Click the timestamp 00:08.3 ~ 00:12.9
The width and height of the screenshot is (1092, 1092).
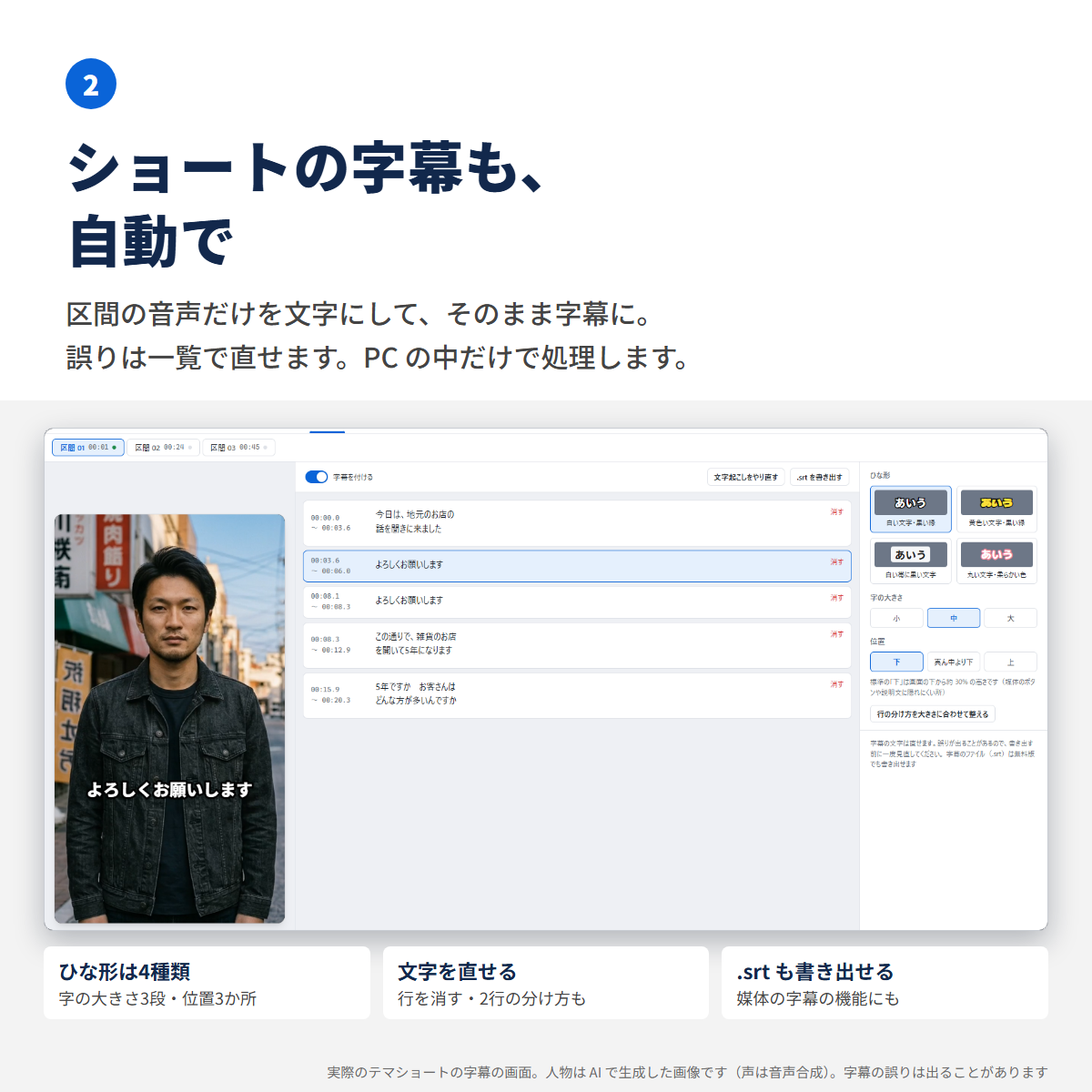coord(330,644)
